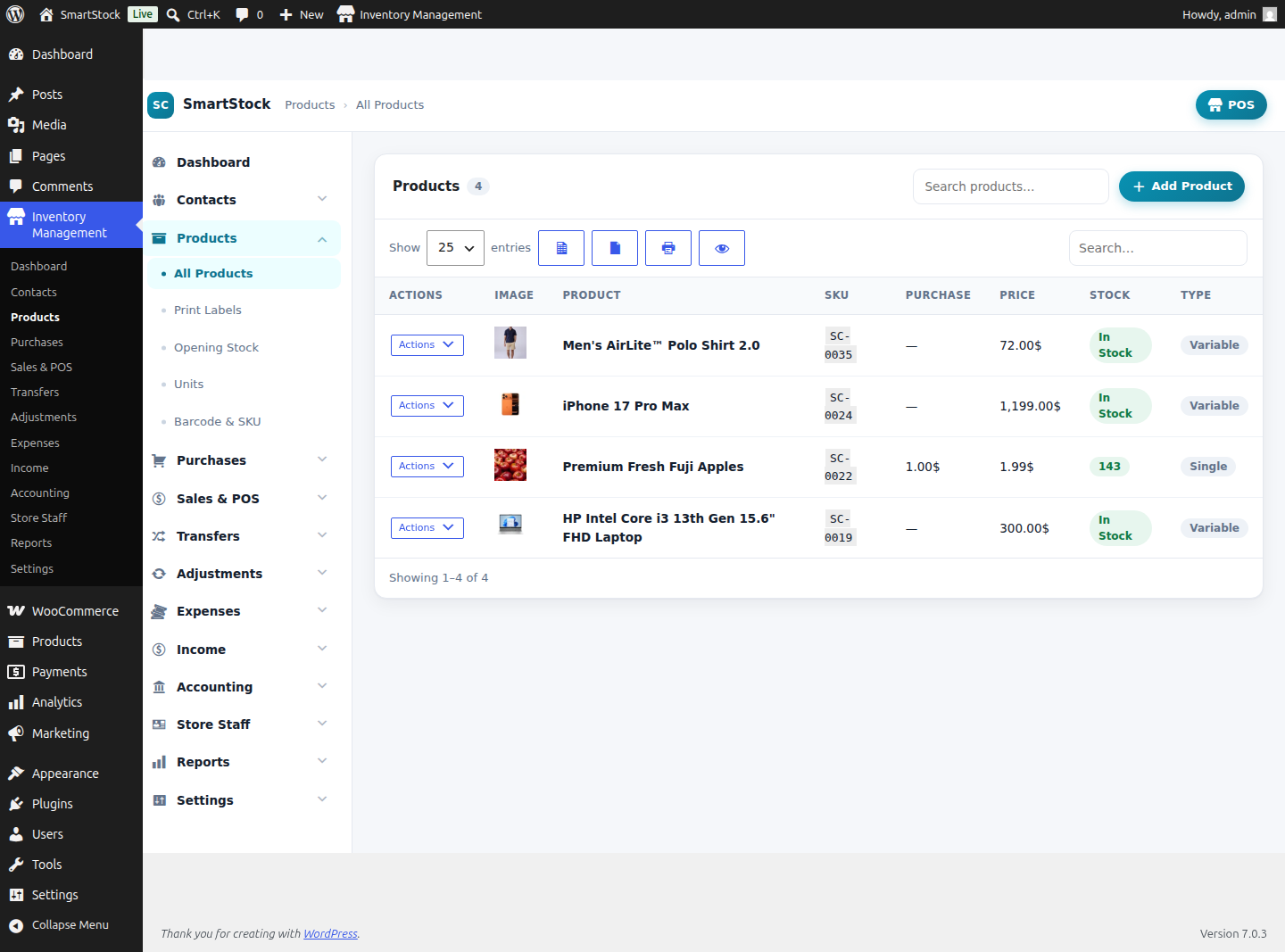
Task: Click the print icon button
Action: (668, 248)
